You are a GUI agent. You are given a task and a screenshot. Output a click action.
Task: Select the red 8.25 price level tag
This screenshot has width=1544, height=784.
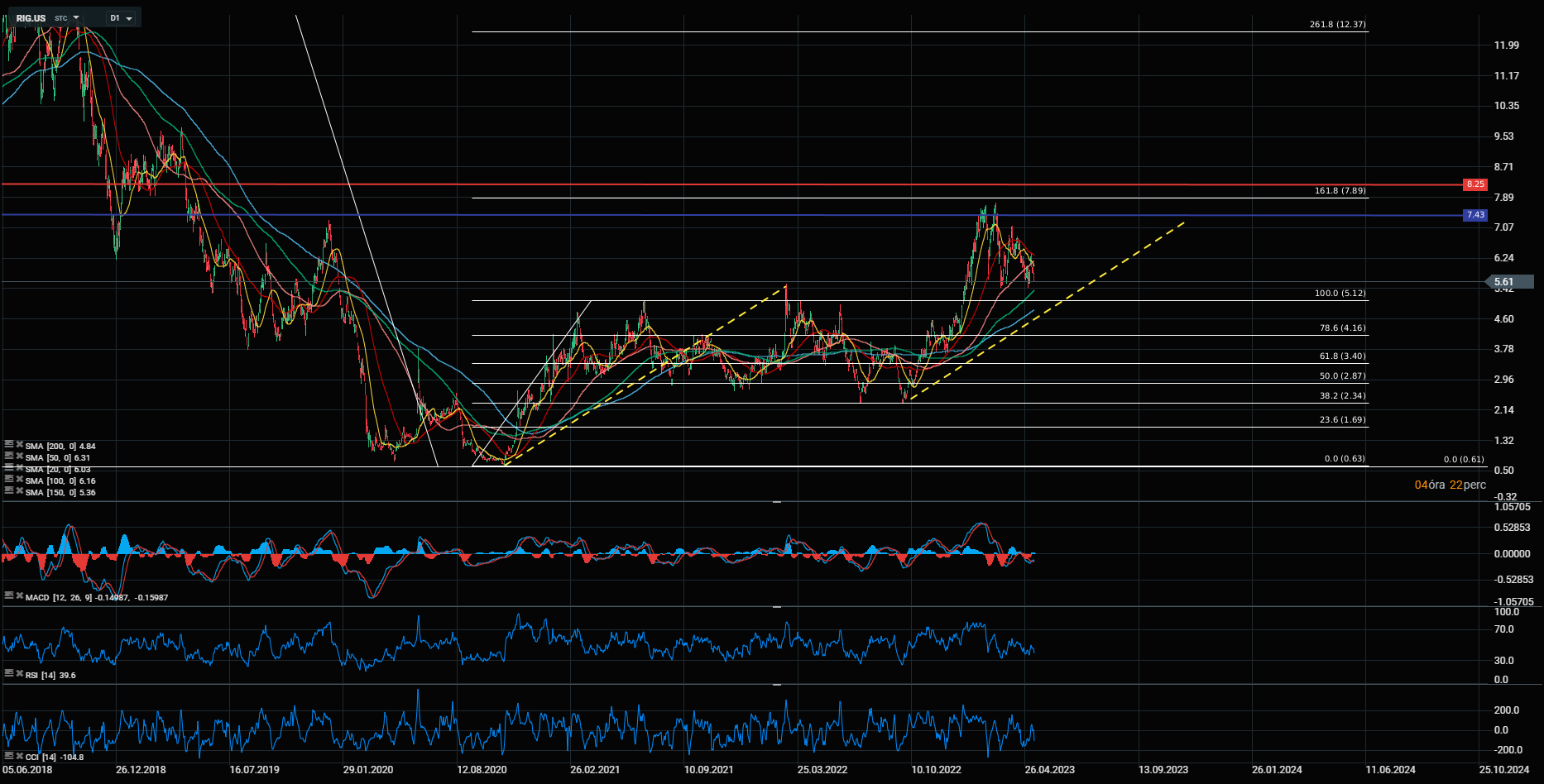tap(1475, 184)
